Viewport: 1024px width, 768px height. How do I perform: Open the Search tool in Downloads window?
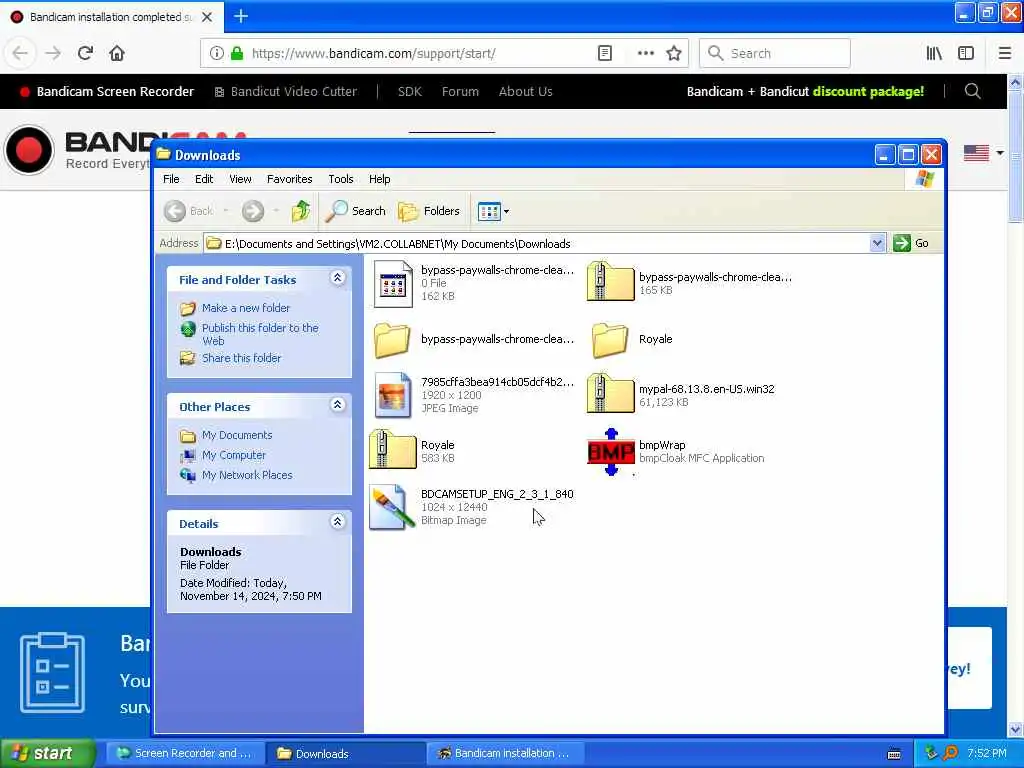[x=356, y=211]
